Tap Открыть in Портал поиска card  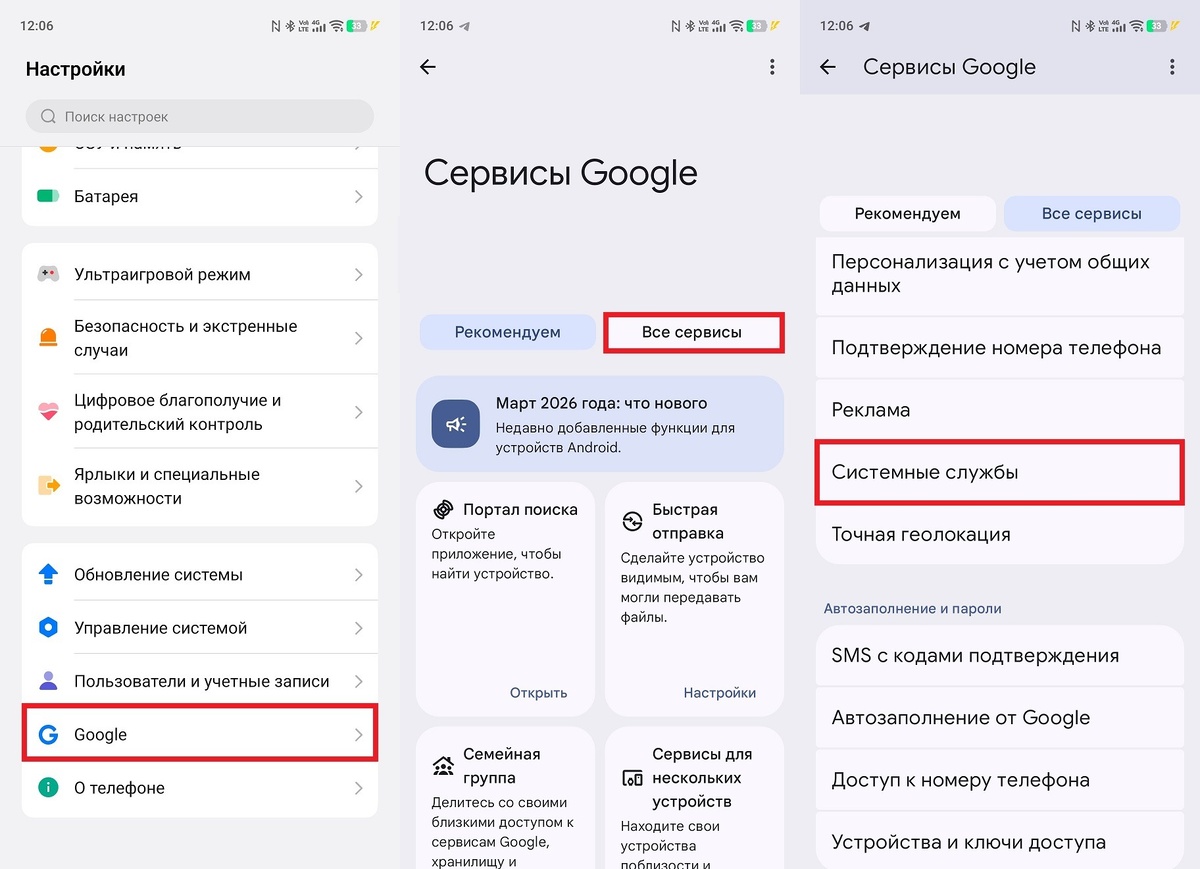click(x=538, y=692)
